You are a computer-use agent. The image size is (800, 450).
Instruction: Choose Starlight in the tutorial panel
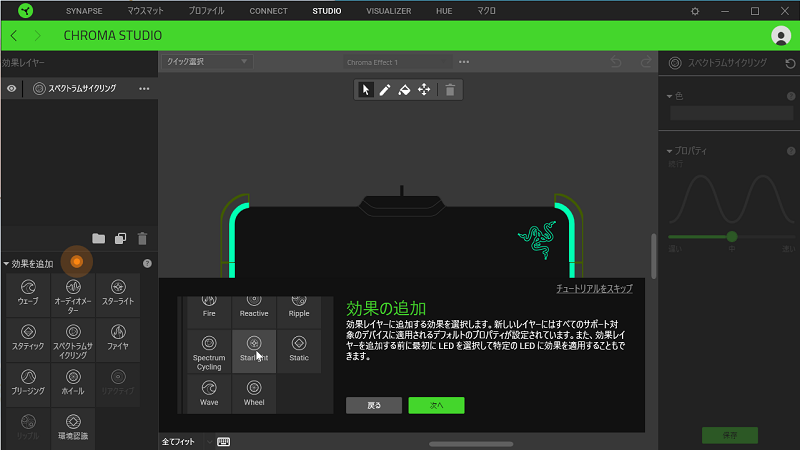point(254,351)
